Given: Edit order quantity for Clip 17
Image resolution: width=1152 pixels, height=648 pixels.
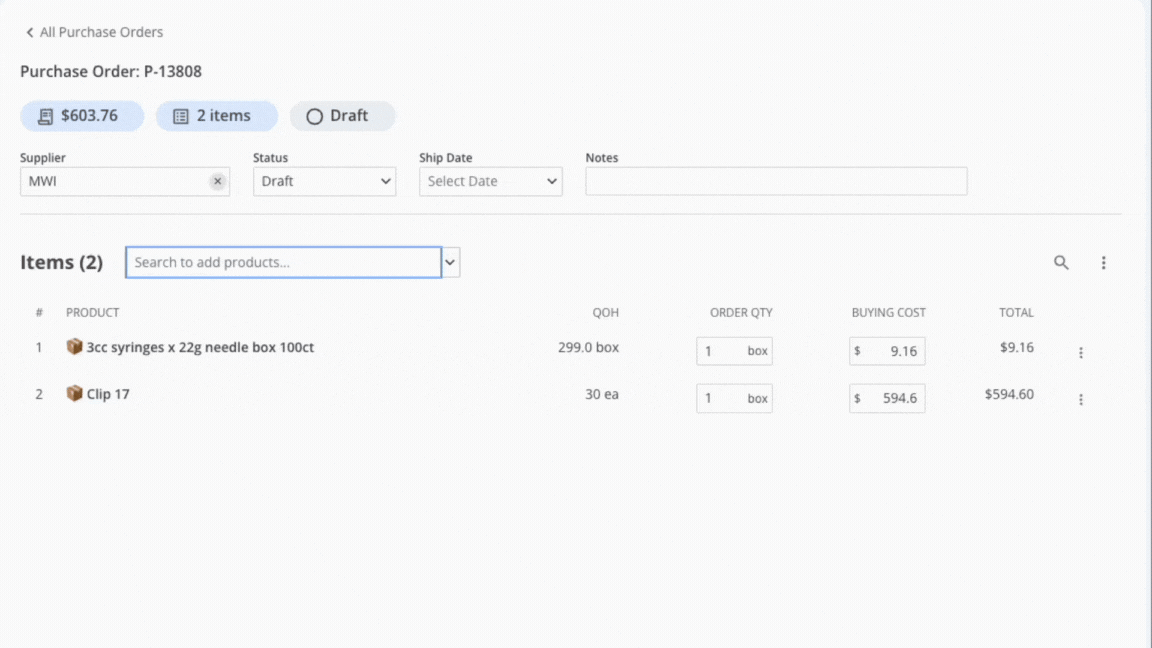Looking at the screenshot, I should [722, 398].
